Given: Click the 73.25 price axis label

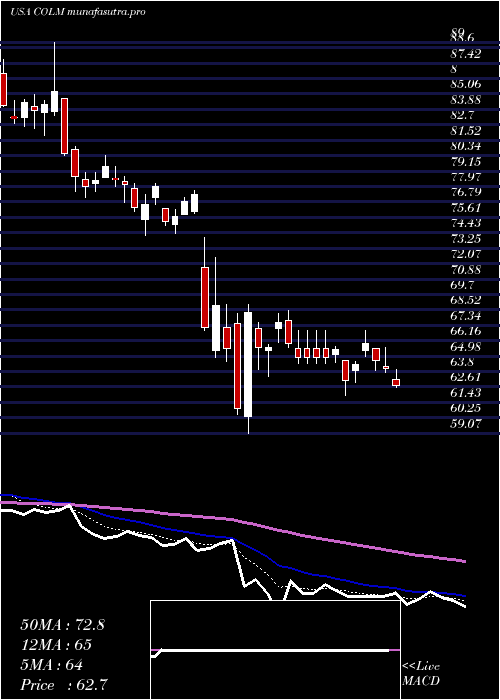Looking at the screenshot, I should point(466,238).
